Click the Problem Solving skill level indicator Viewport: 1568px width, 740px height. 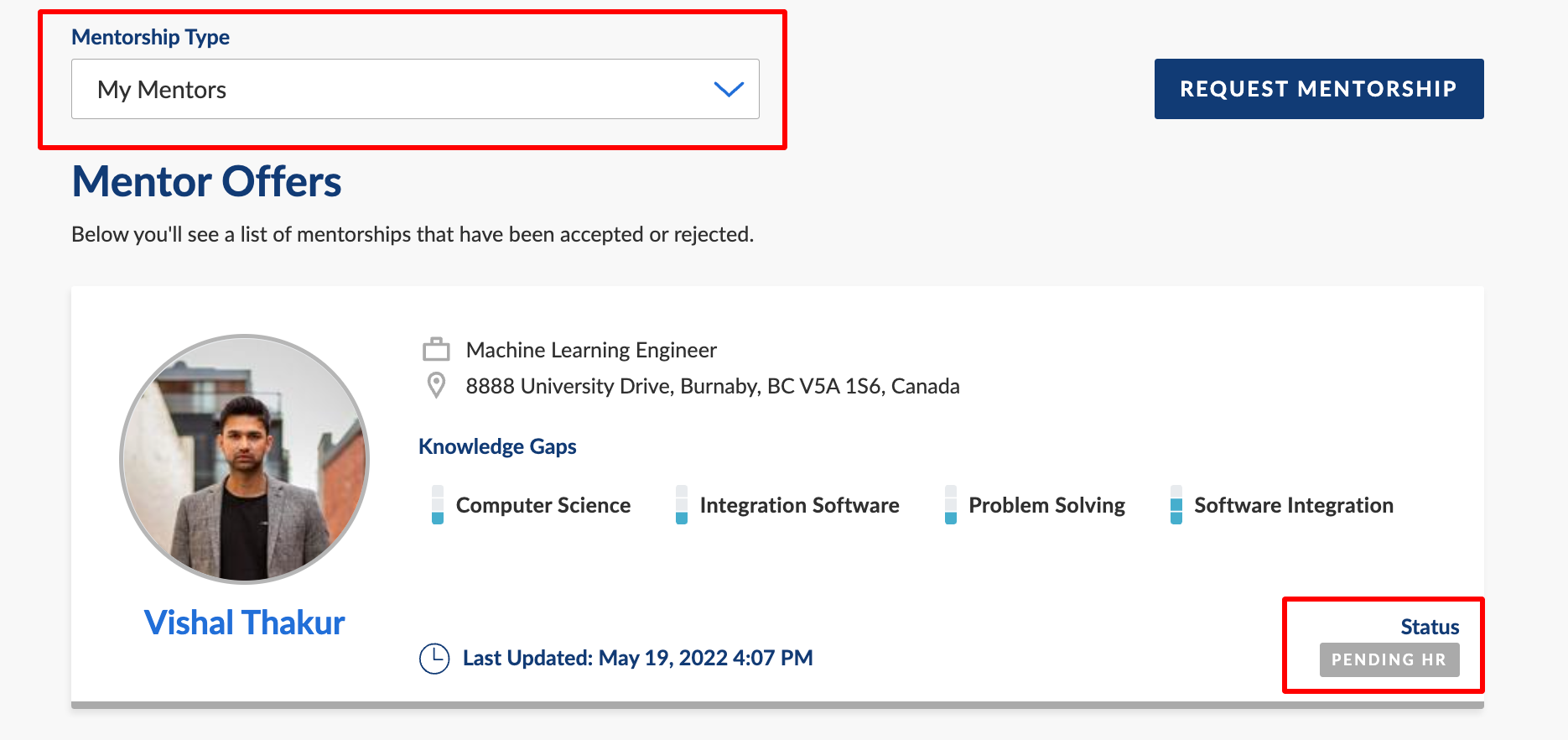[951, 505]
